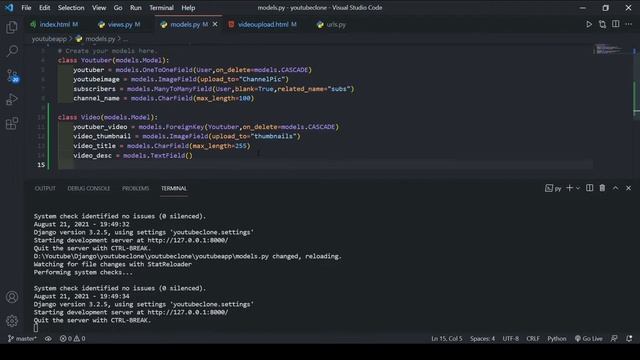Open the Explorer view in activity bar

pos(12,27)
